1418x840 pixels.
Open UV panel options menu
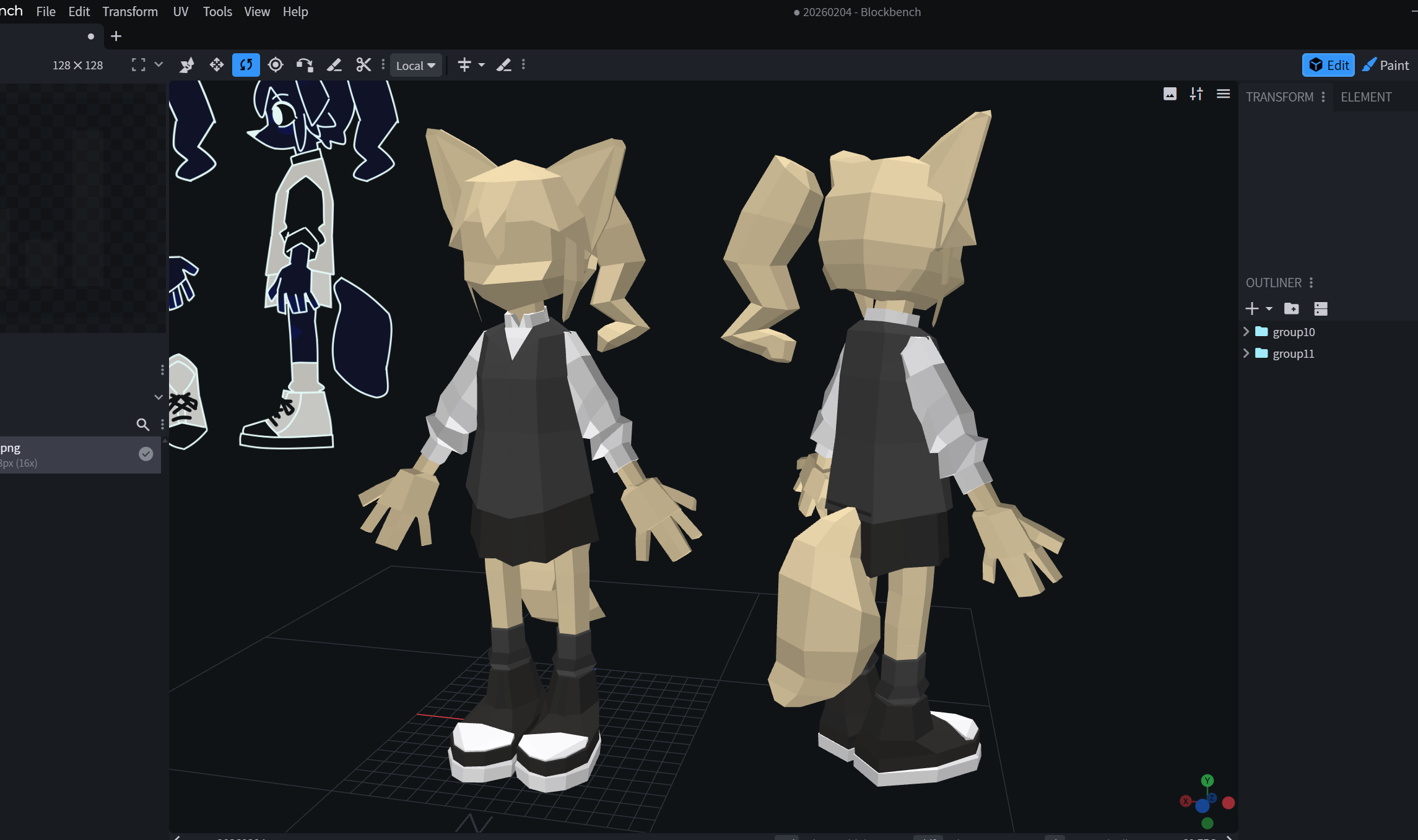[162, 370]
